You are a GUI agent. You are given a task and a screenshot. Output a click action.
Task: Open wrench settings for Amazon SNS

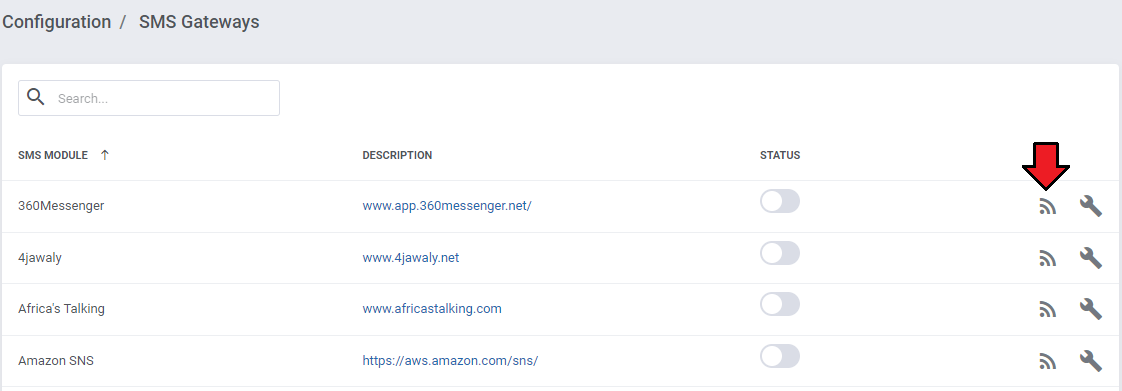[1091, 361]
